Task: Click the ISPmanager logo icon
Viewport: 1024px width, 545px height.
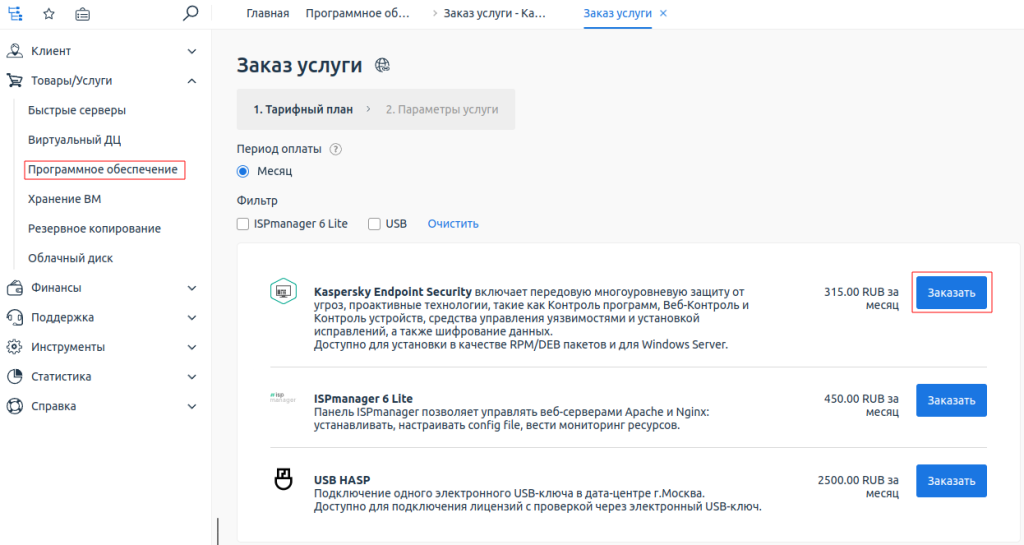Action: pos(283,397)
